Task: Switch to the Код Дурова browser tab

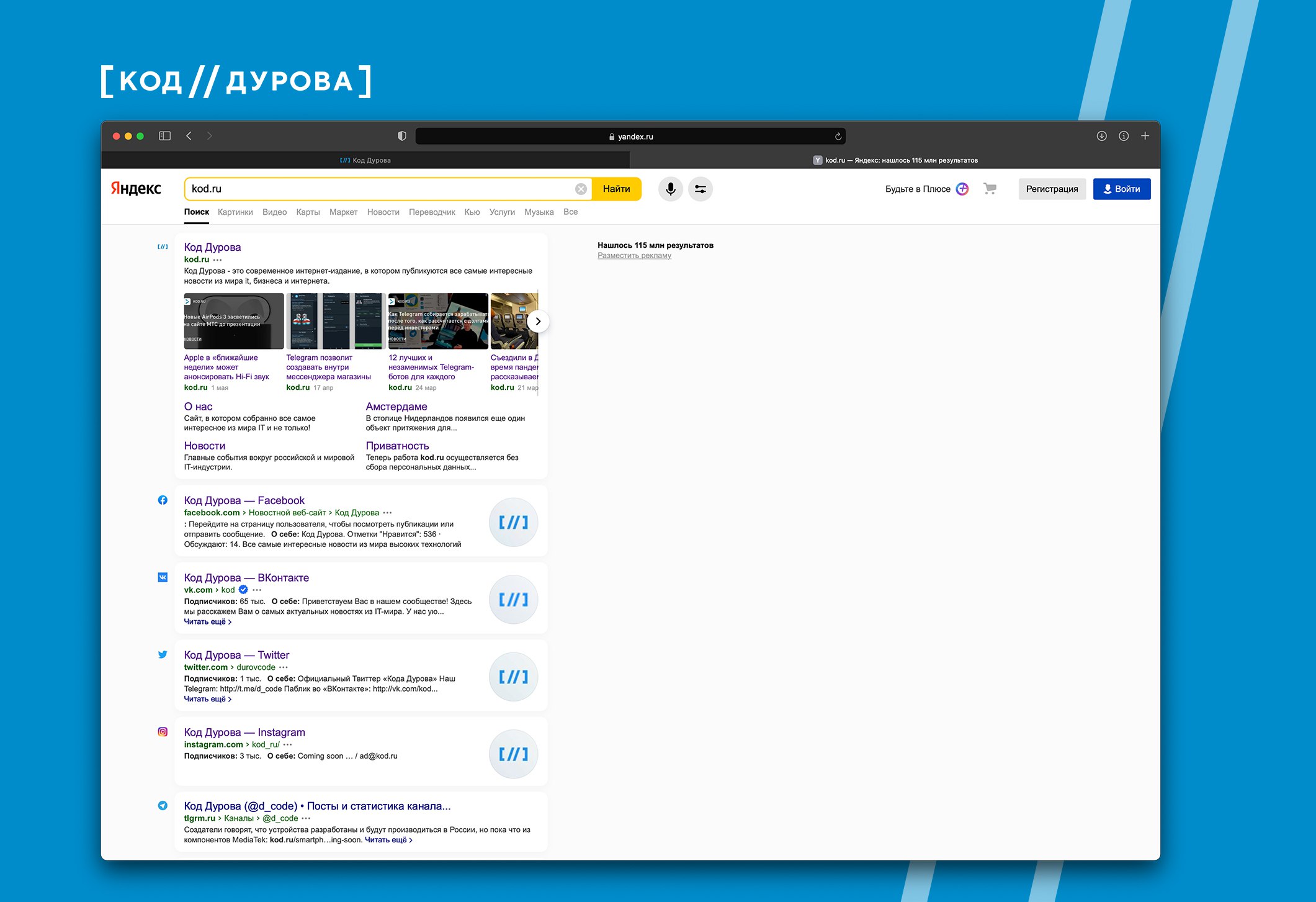Action: (x=365, y=160)
